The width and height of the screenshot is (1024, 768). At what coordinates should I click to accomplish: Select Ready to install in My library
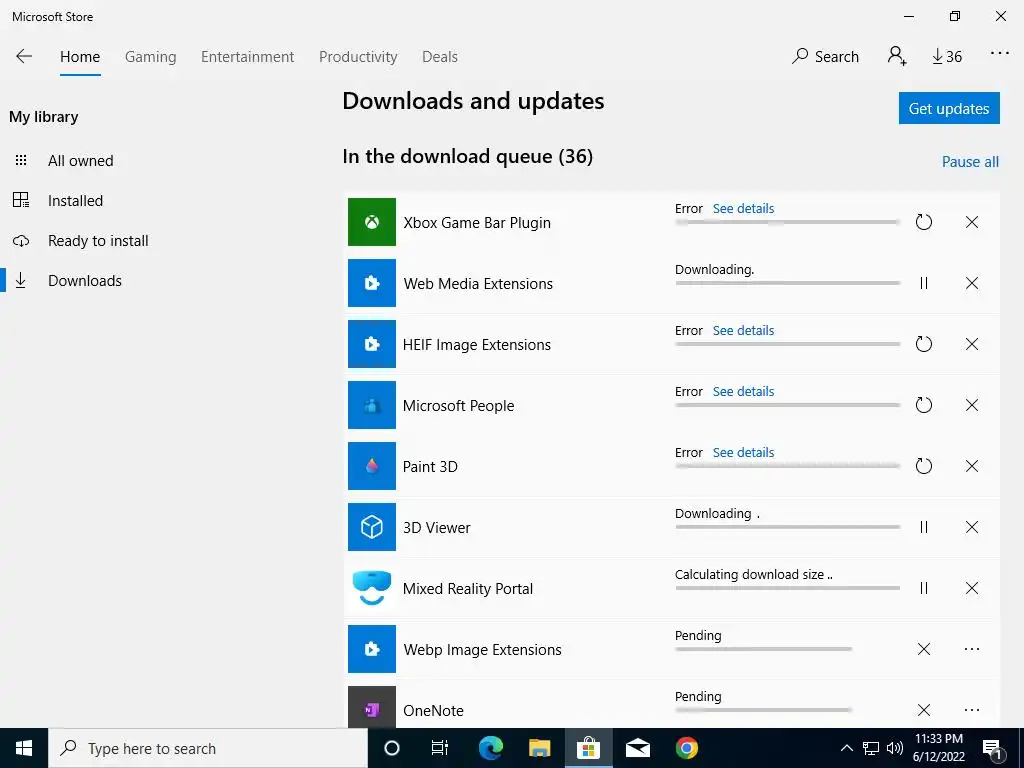pos(98,240)
